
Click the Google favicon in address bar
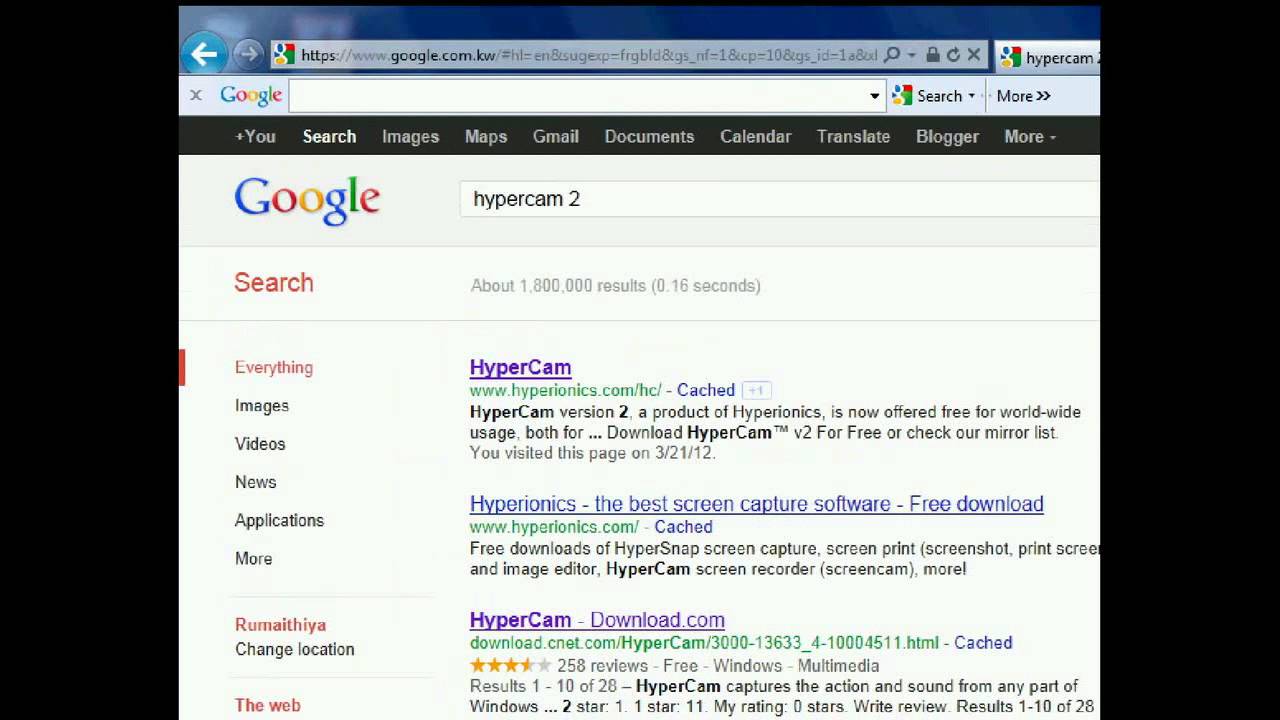(x=285, y=55)
